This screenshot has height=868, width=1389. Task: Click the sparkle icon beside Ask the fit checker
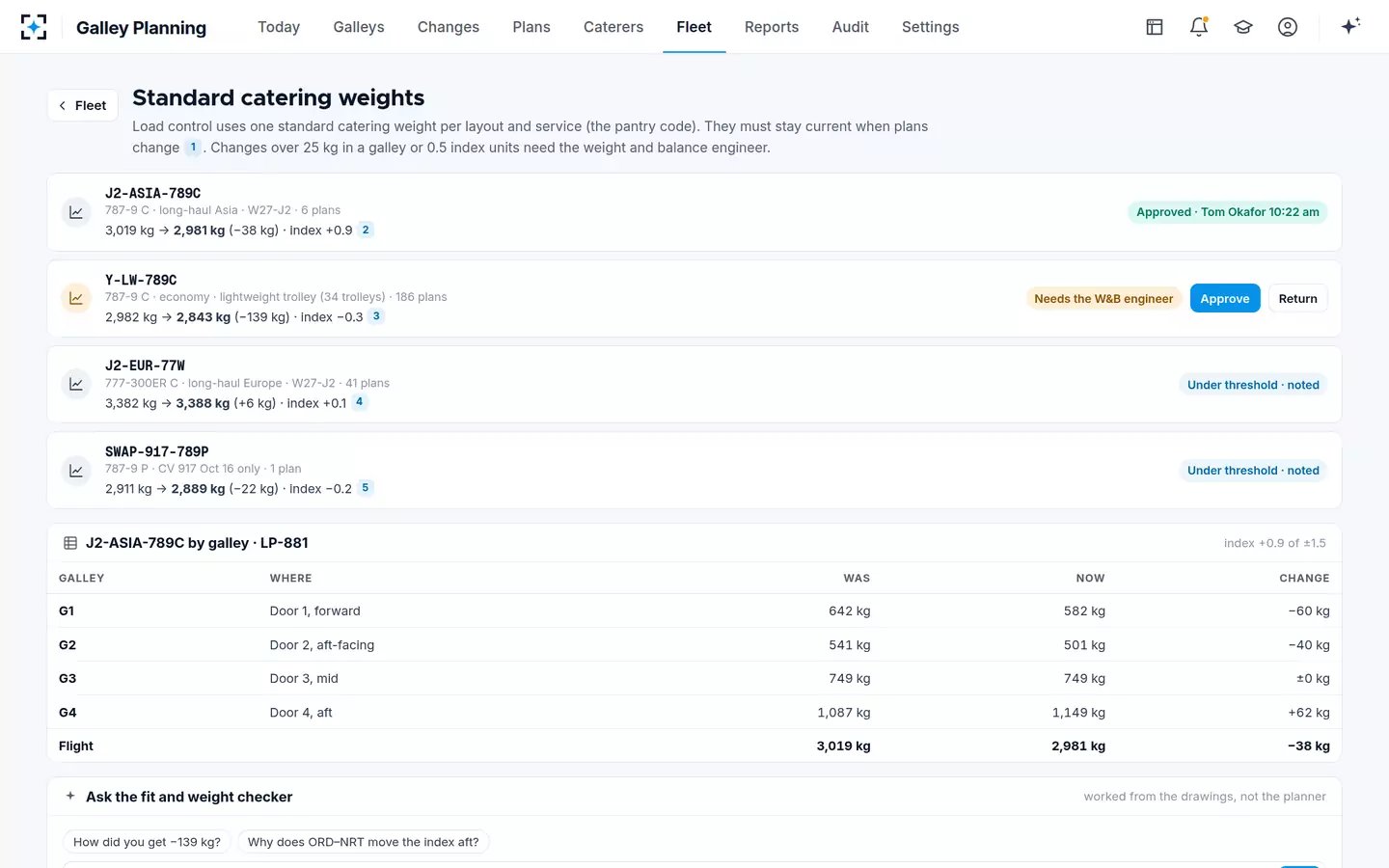click(70, 796)
